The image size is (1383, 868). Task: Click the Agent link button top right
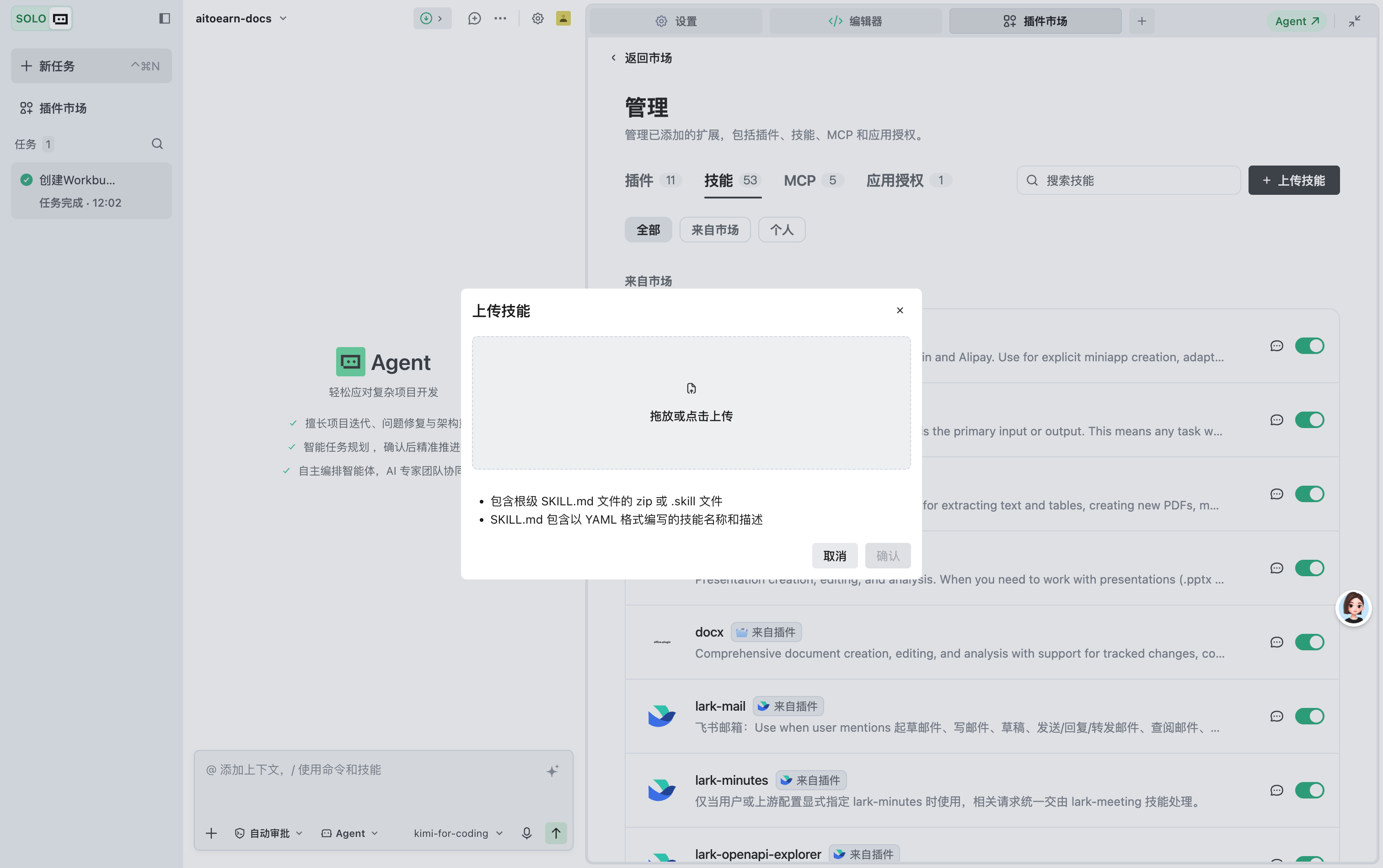pyautogui.click(x=1296, y=21)
